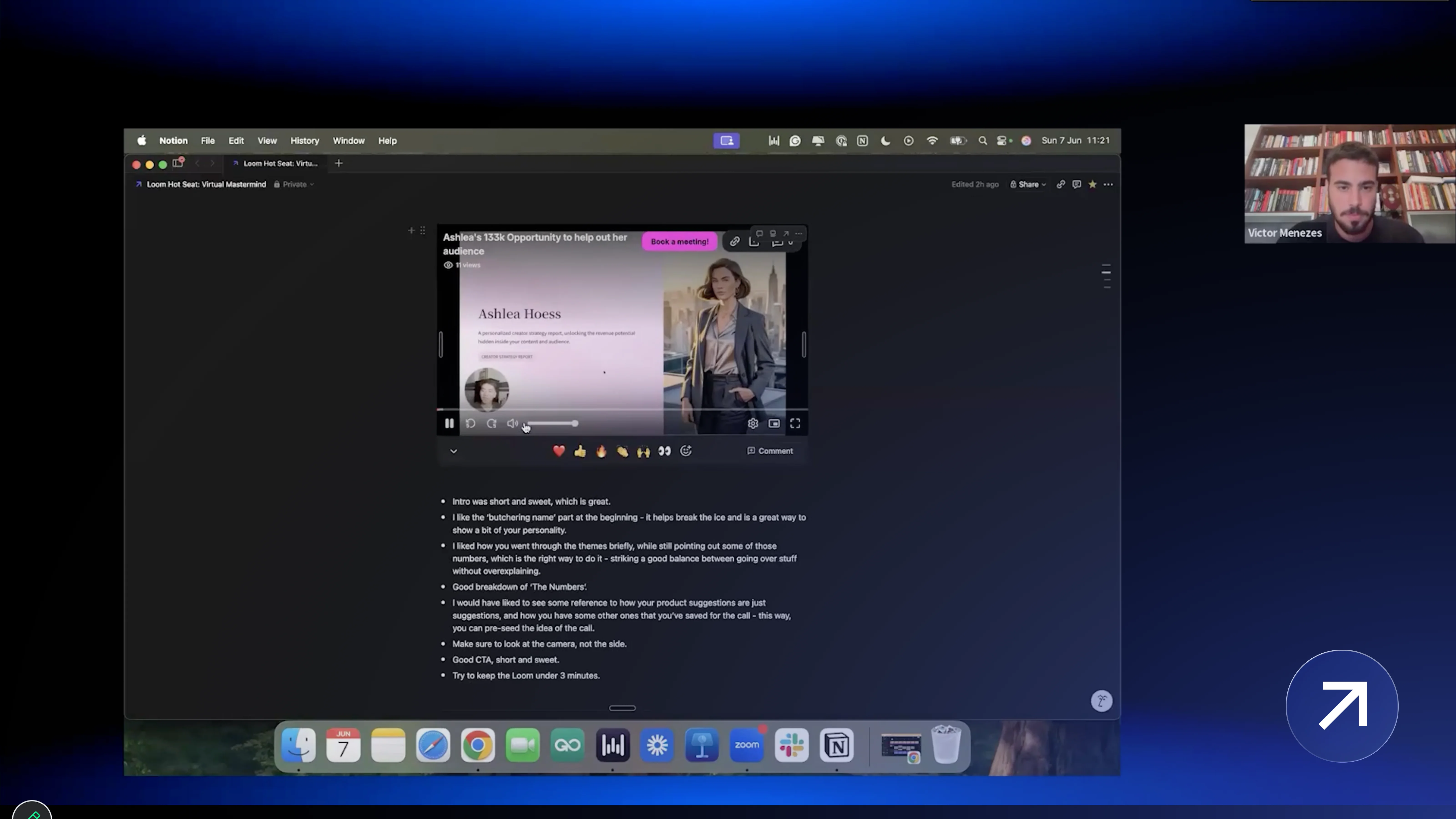Mute the Loom video volume
The height and width of the screenshot is (819, 1456).
pyautogui.click(x=512, y=423)
